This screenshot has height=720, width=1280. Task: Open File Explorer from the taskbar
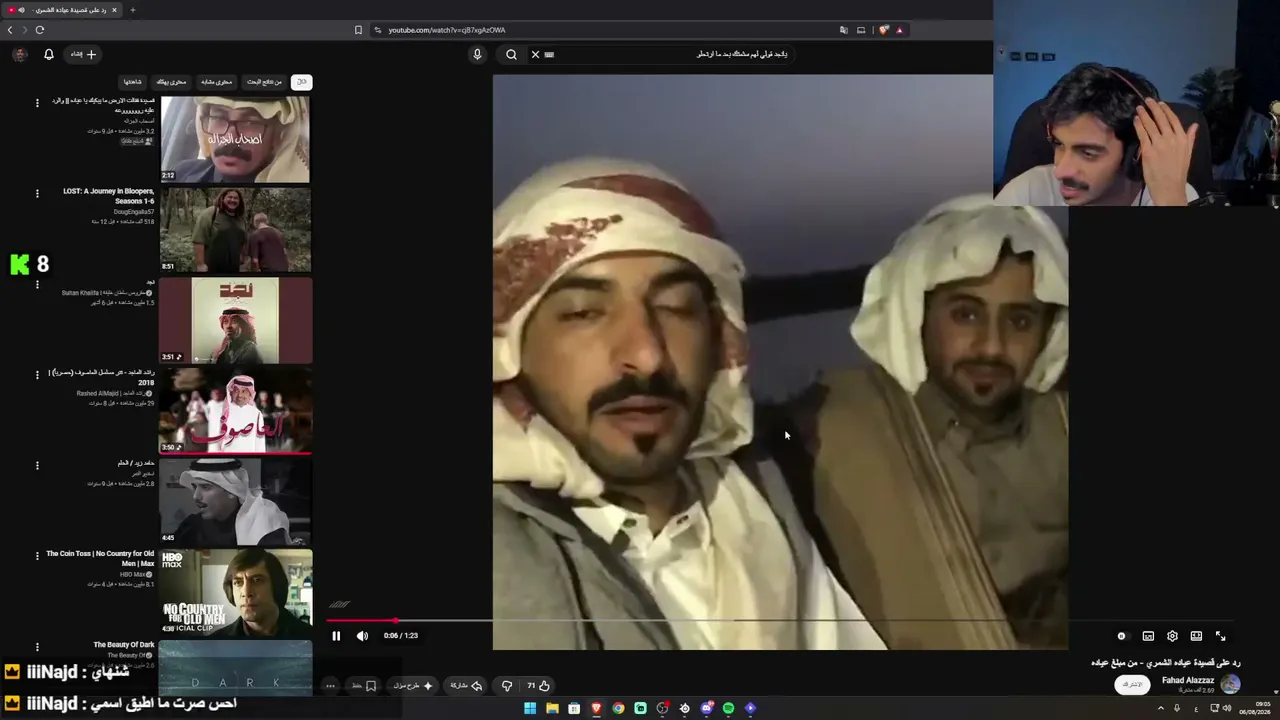tap(552, 708)
